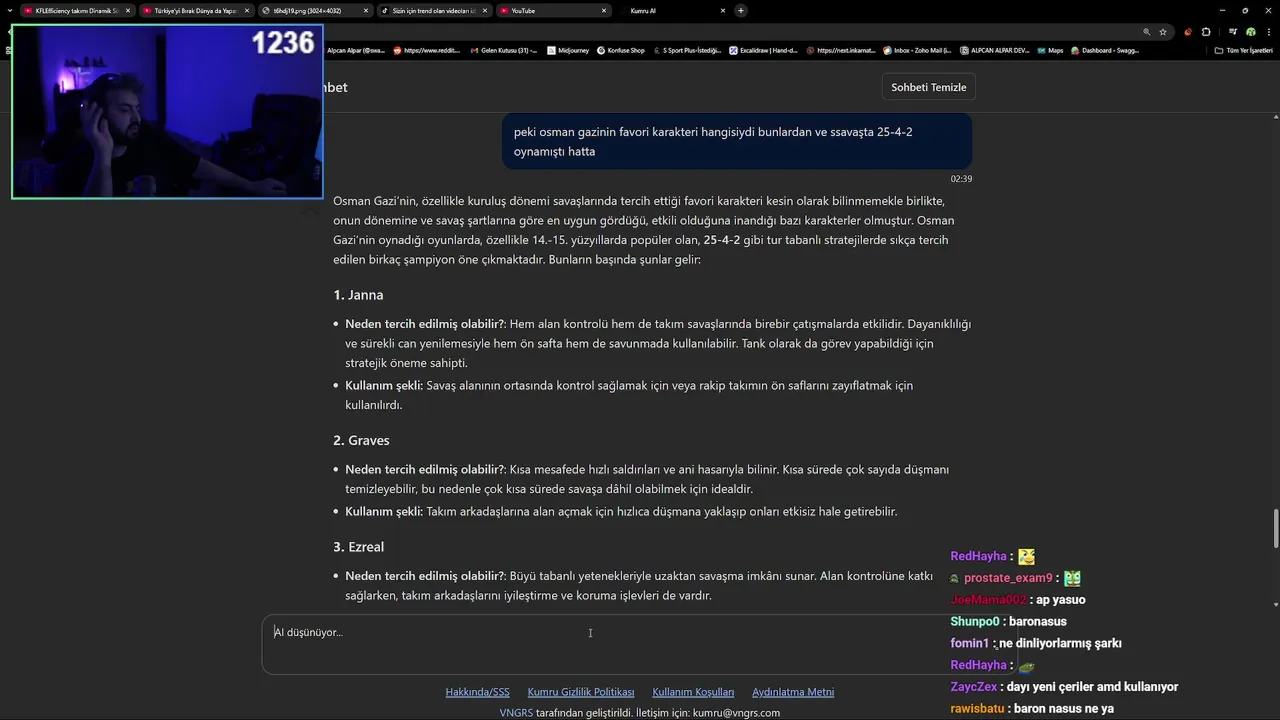This screenshot has height=720, width=1280.
Task: Switch to the YouTube tab
Action: tap(552, 10)
